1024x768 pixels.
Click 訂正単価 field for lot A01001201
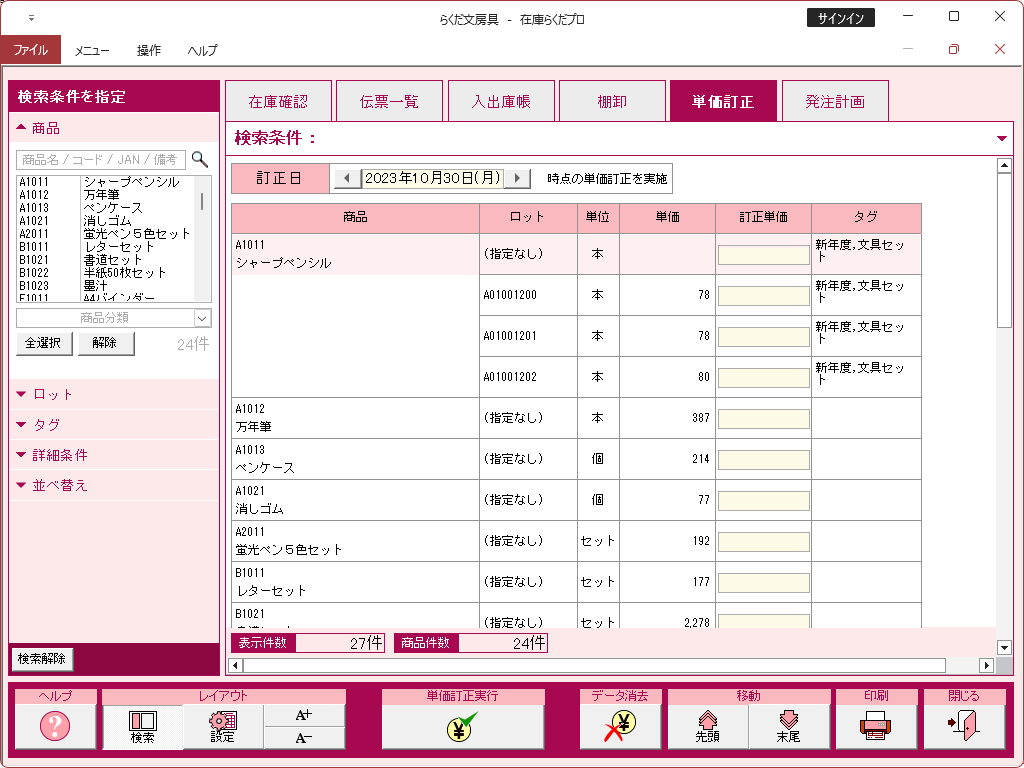click(763, 337)
